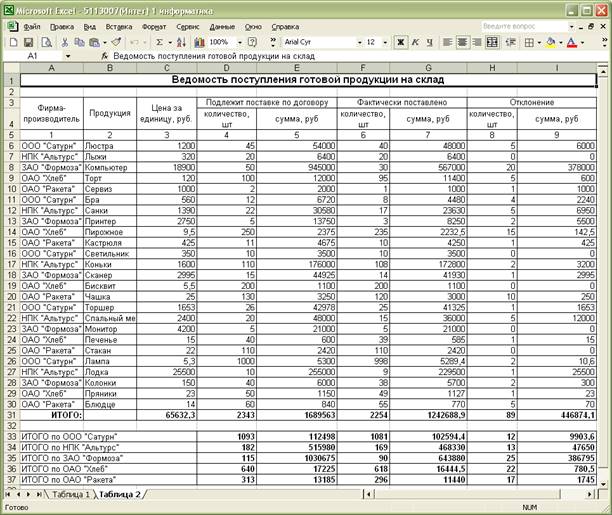
Task: Click the indent icon next to merge
Action: tap(511, 42)
